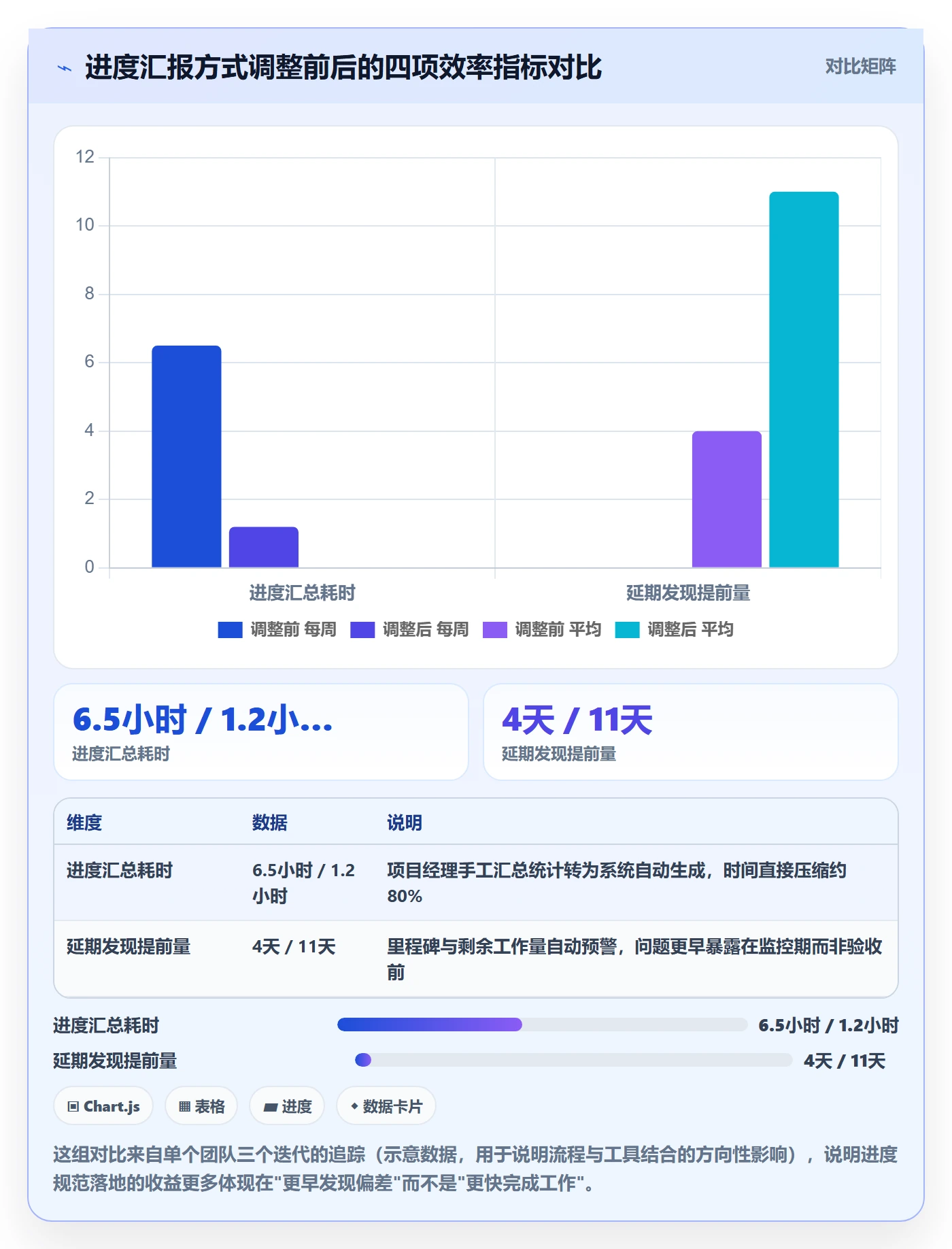Image resolution: width=952 pixels, height=1249 pixels.
Task: Select the 表格 tag chip
Action: [201, 1106]
